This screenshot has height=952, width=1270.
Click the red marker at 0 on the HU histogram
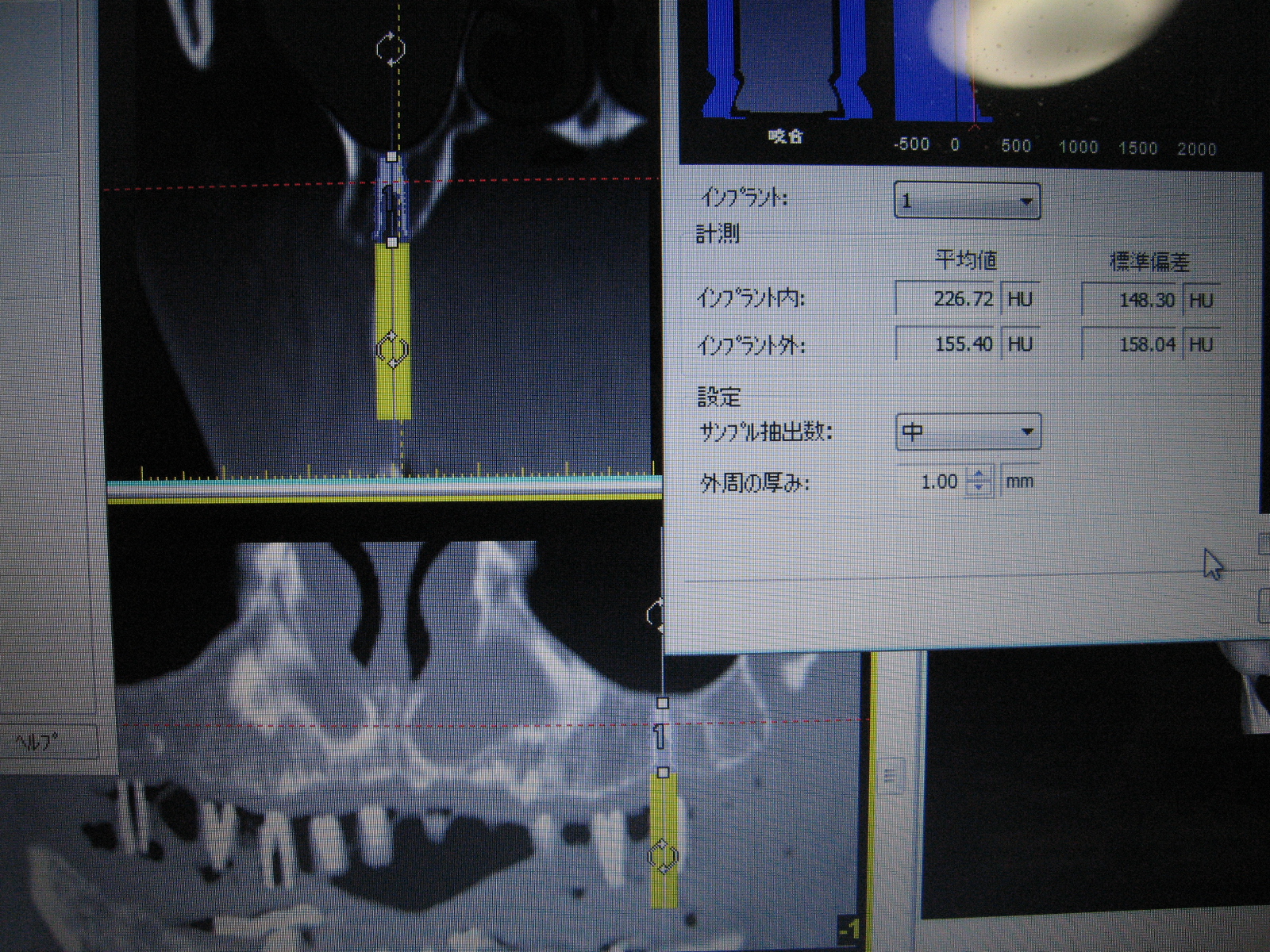975,127
